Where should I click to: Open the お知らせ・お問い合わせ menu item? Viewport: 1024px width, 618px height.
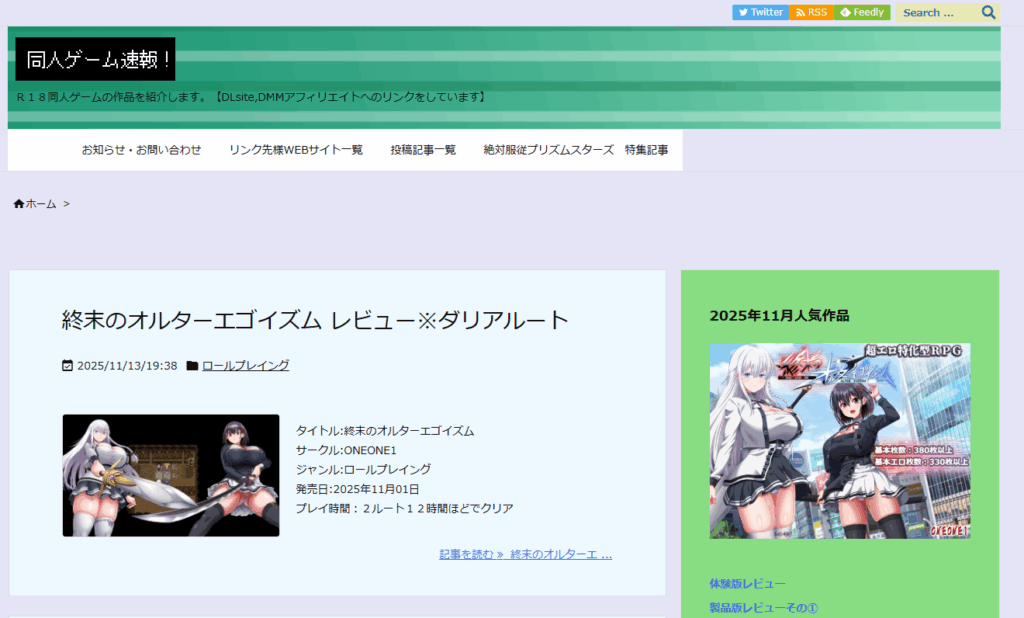click(x=141, y=149)
